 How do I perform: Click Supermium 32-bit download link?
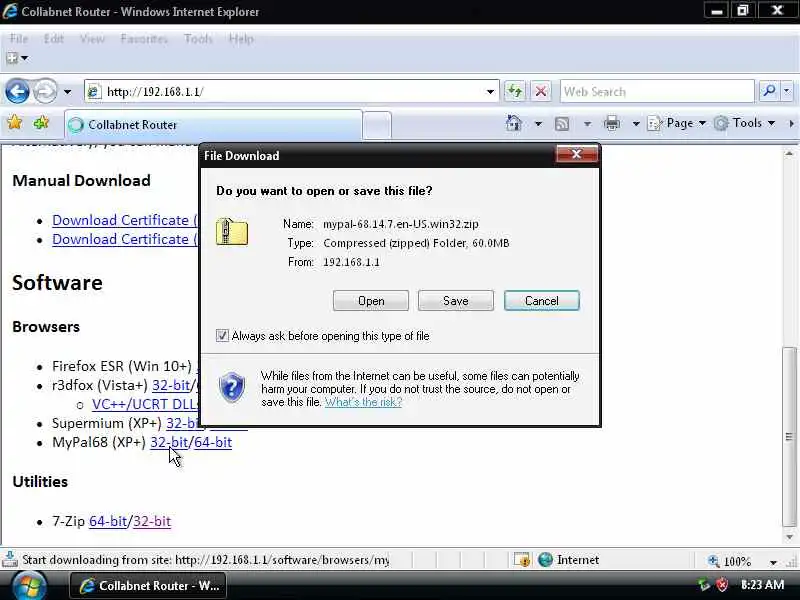pyautogui.click(x=182, y=423)
